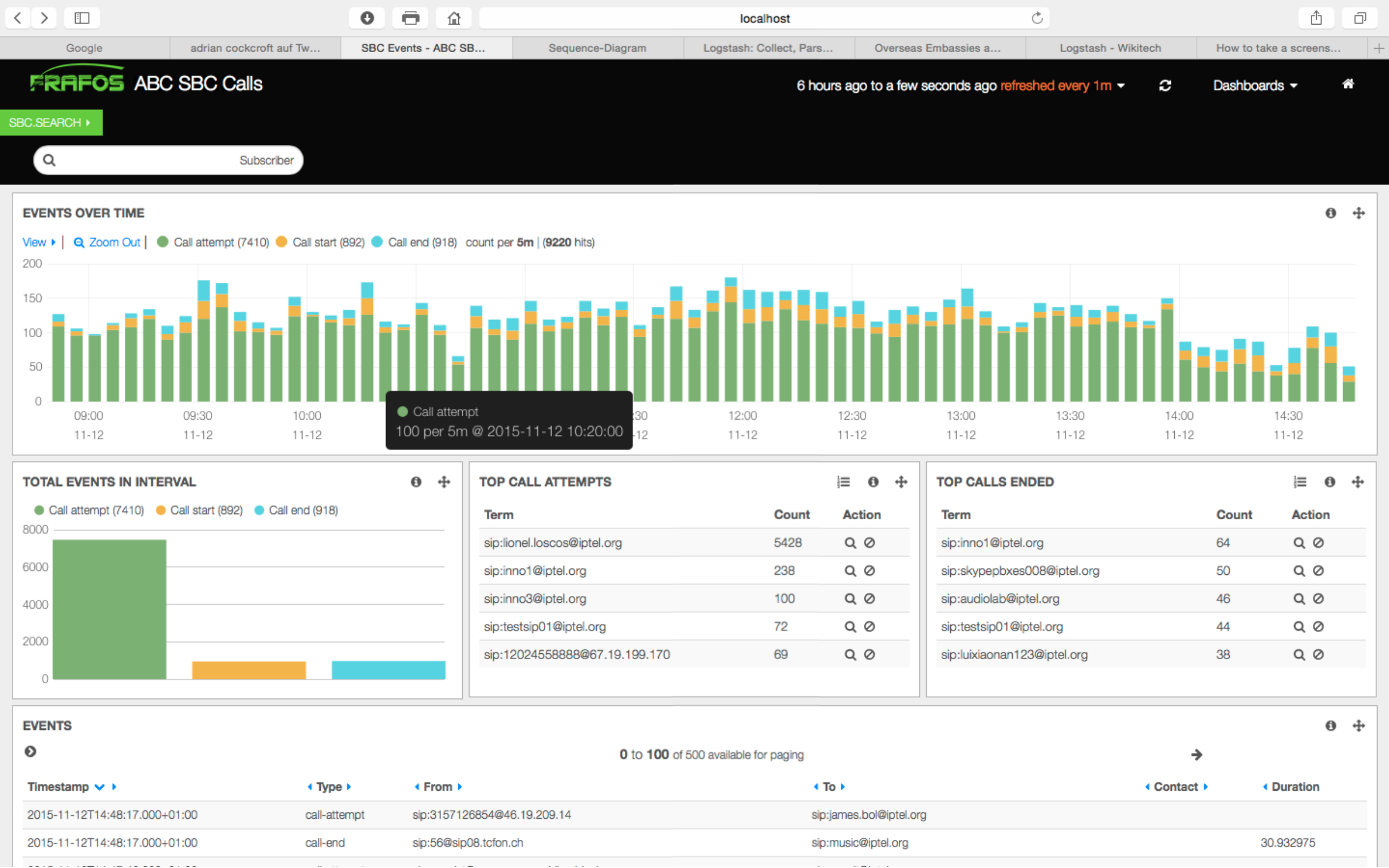Toggle Call attempt series in Events Over Time legend
The image size is (1389, 868).
(x=213, y=242)
